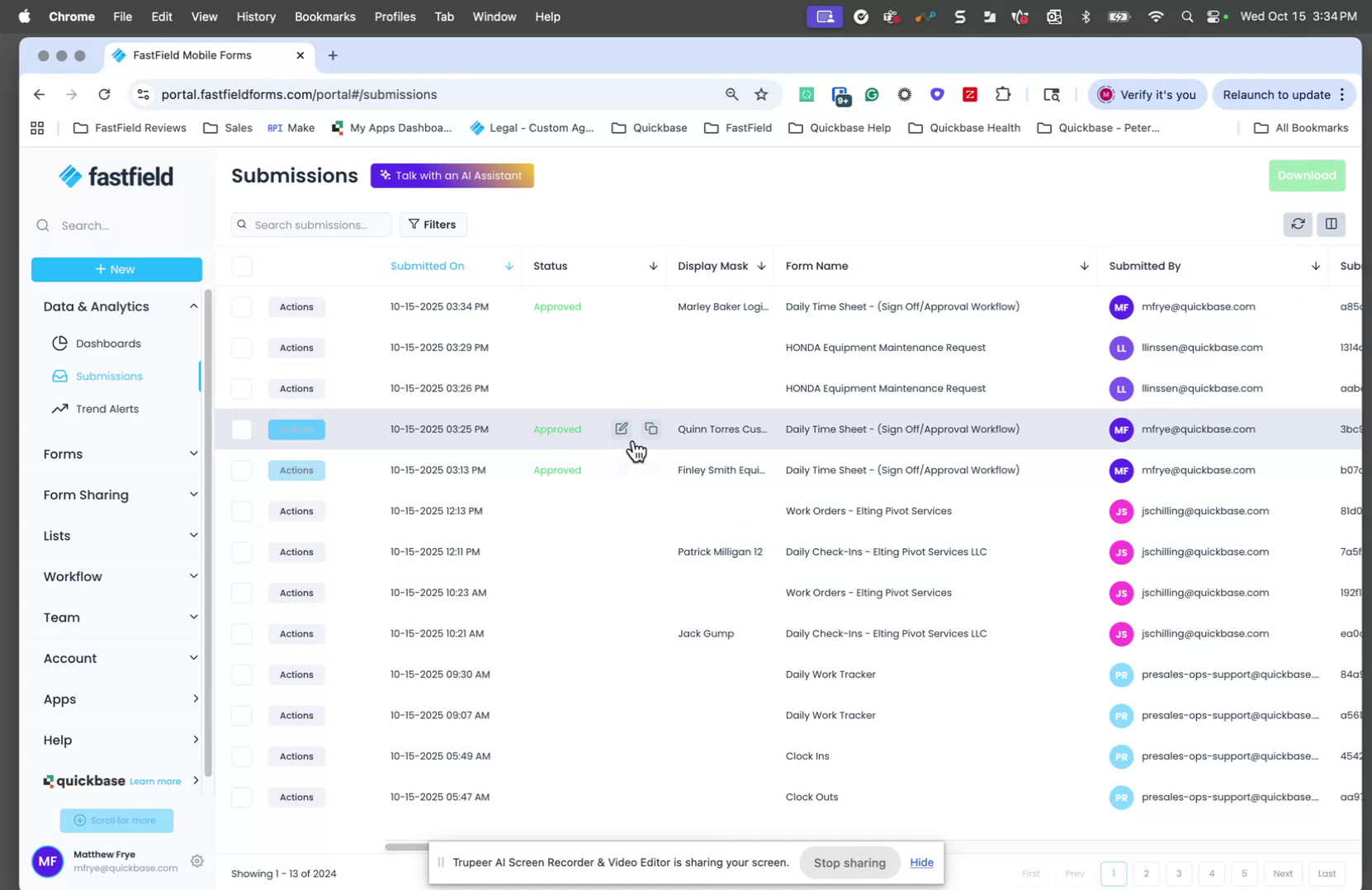This screenshot has width=1372, height=890.
Task: Open the Chrome History menu
Action: click(256, 17)
